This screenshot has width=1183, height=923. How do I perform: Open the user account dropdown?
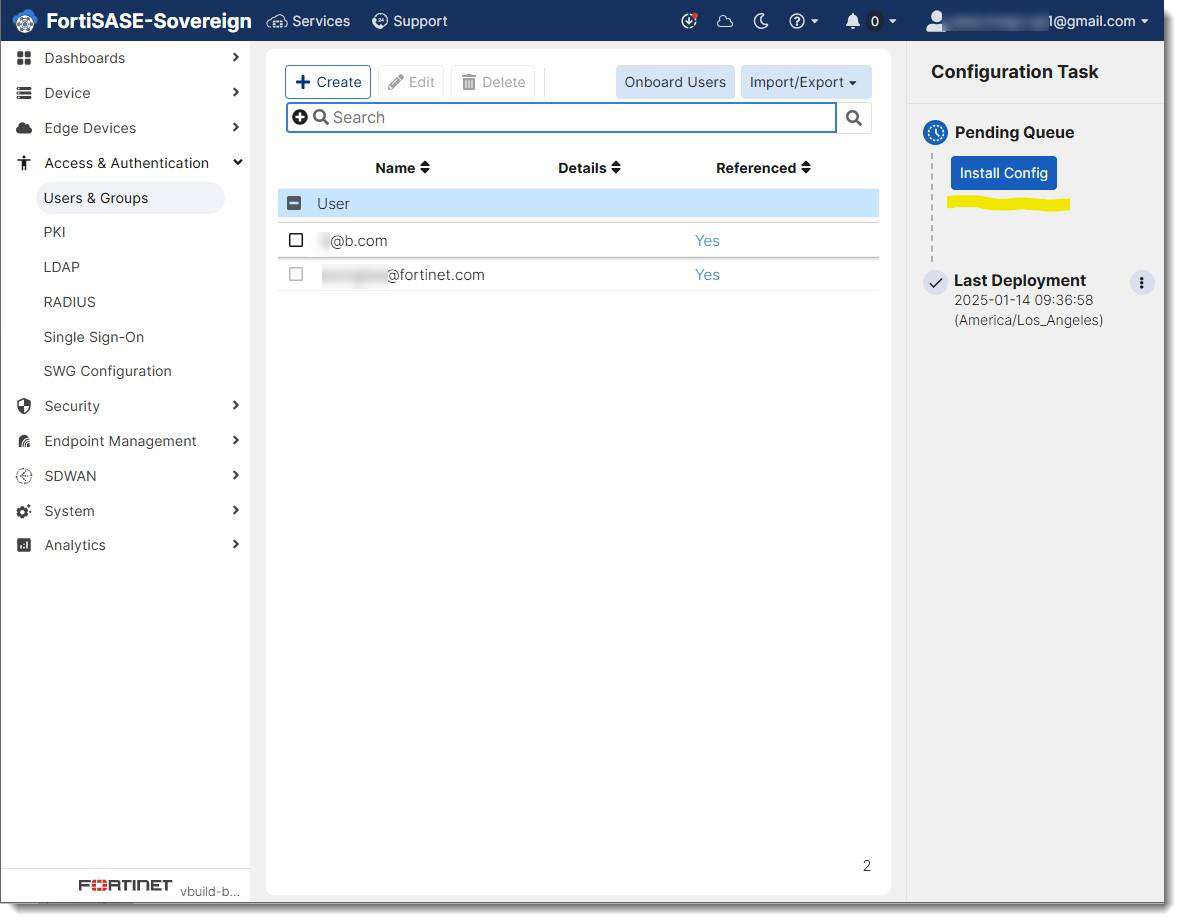pyautogui.click(x=1037, y=21)
